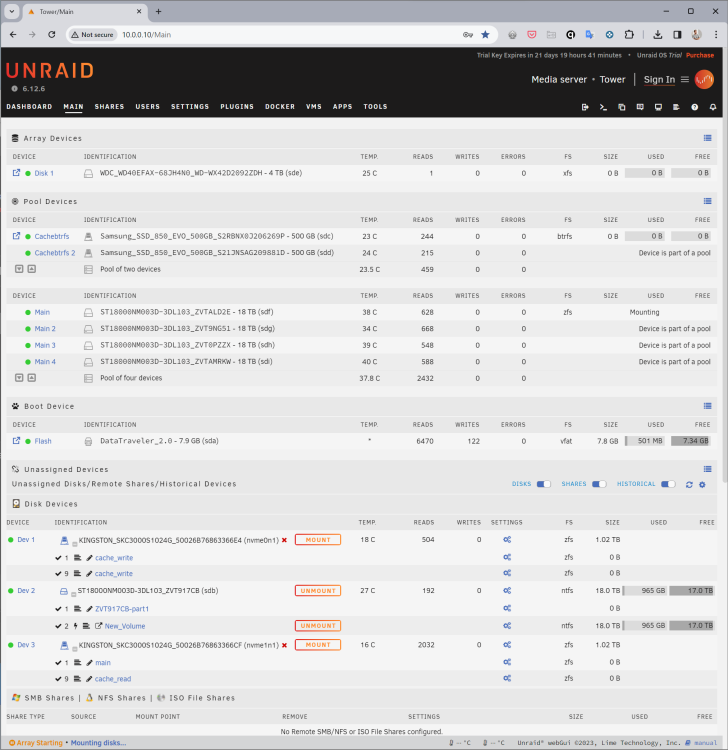The image size is (728, 750).
Task: Expand Main pool up arrow
Action: pos(32,378)
